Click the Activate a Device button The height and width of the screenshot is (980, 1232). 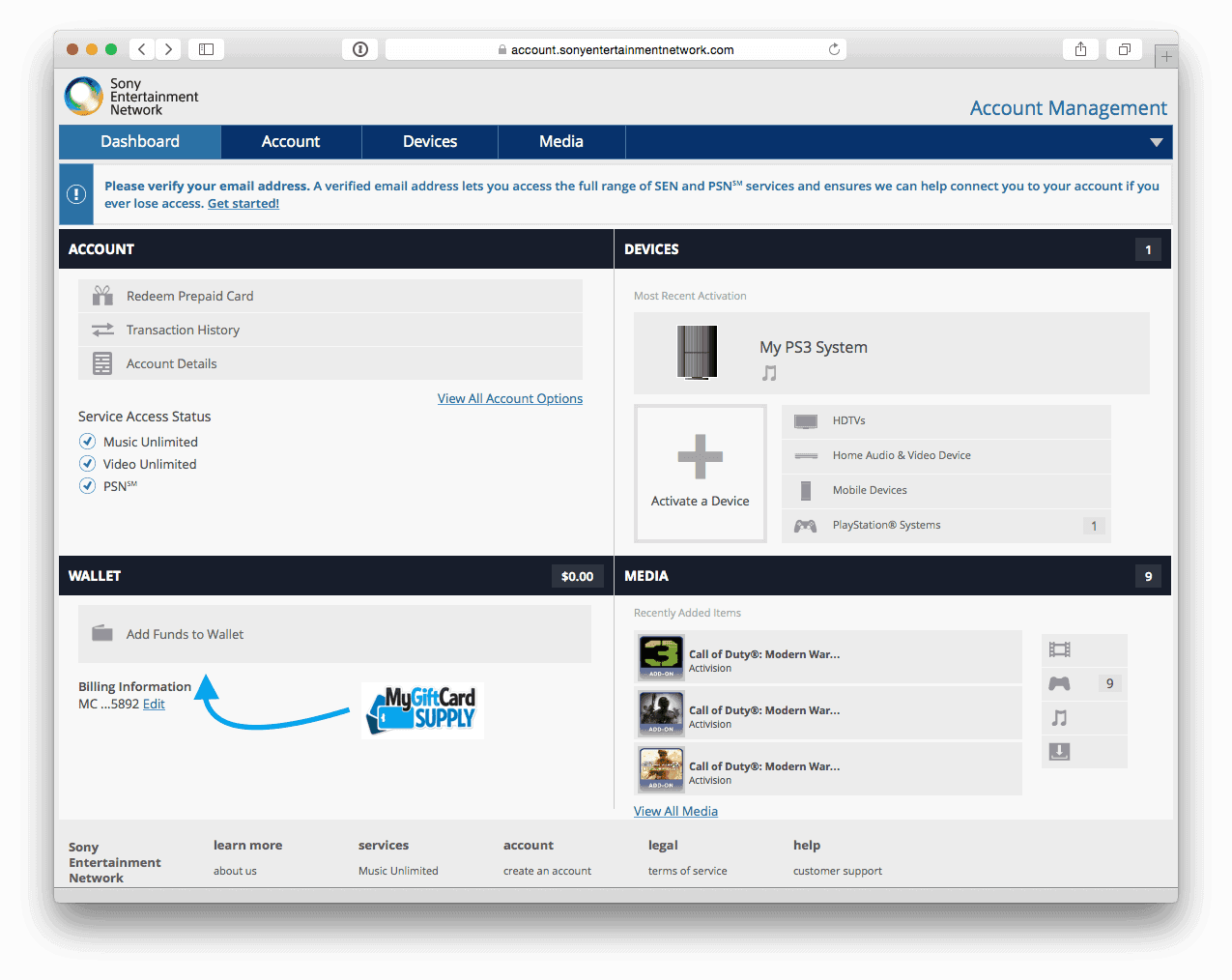click(x=701, y=474)
